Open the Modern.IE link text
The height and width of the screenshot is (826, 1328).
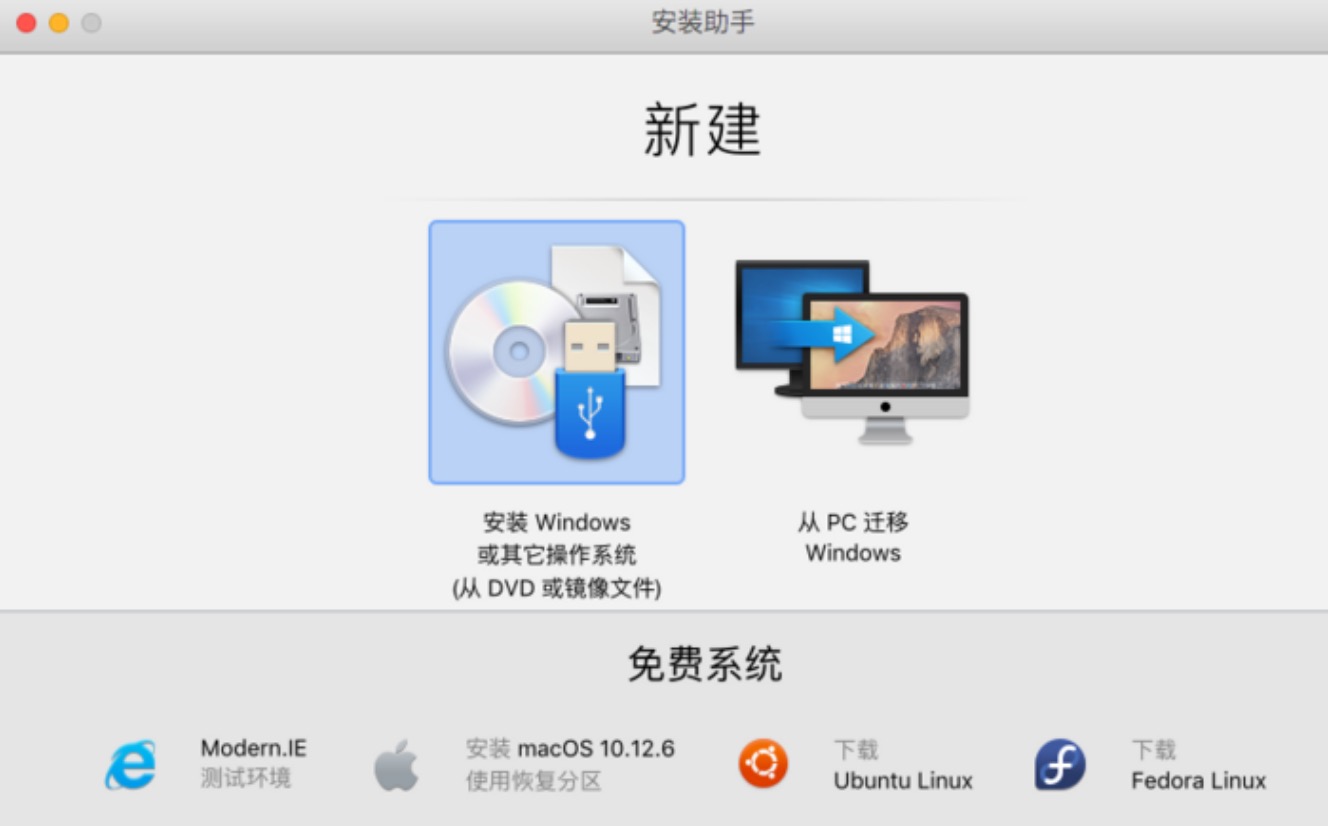pyautogui.click(x=254, y=748)
